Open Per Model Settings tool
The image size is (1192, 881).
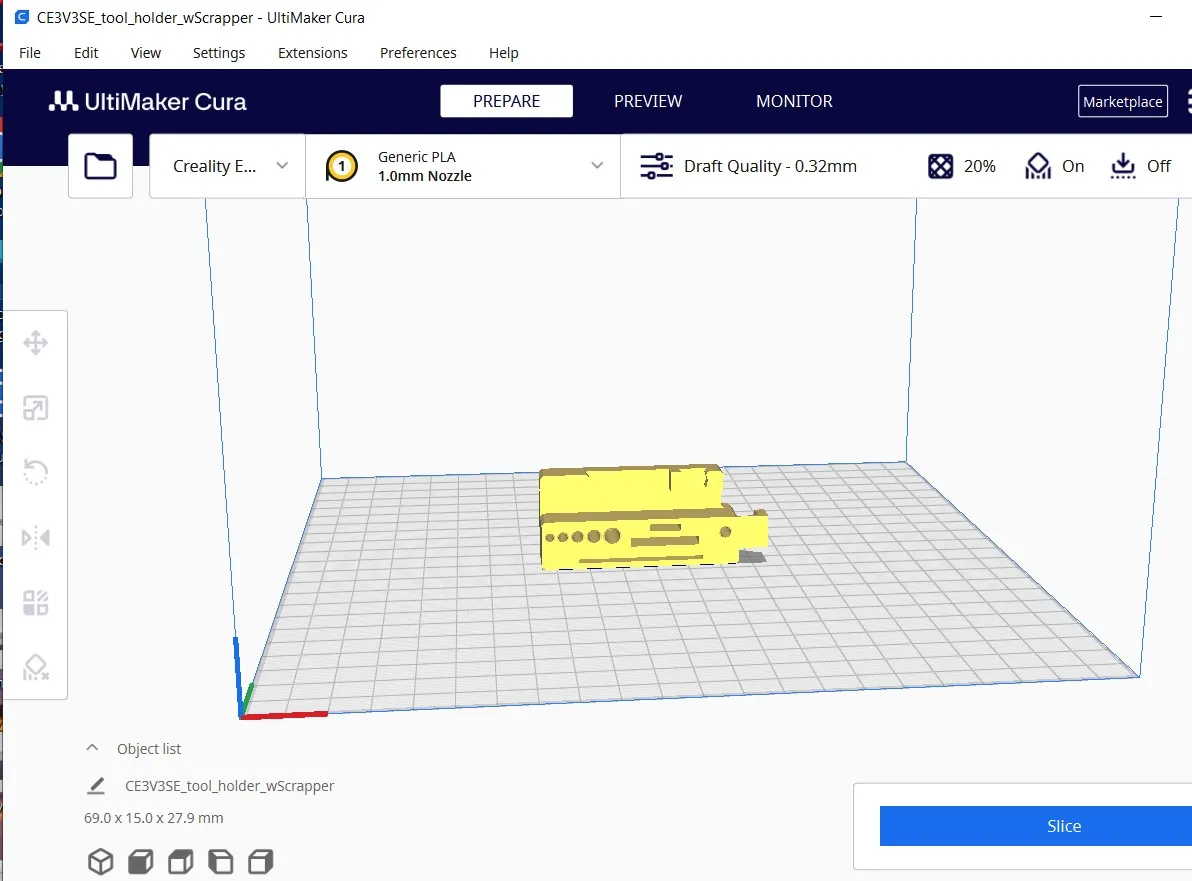tap(36, 603)
